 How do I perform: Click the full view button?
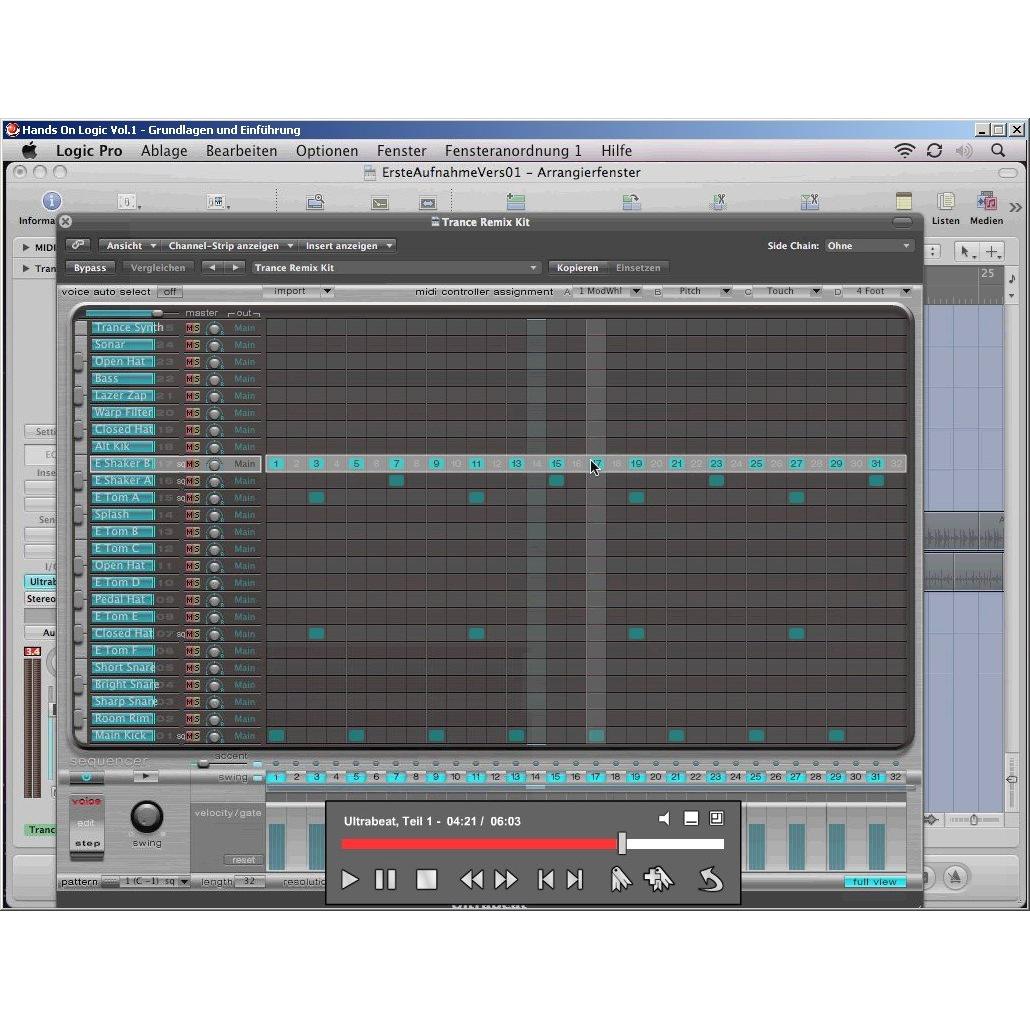874,882
